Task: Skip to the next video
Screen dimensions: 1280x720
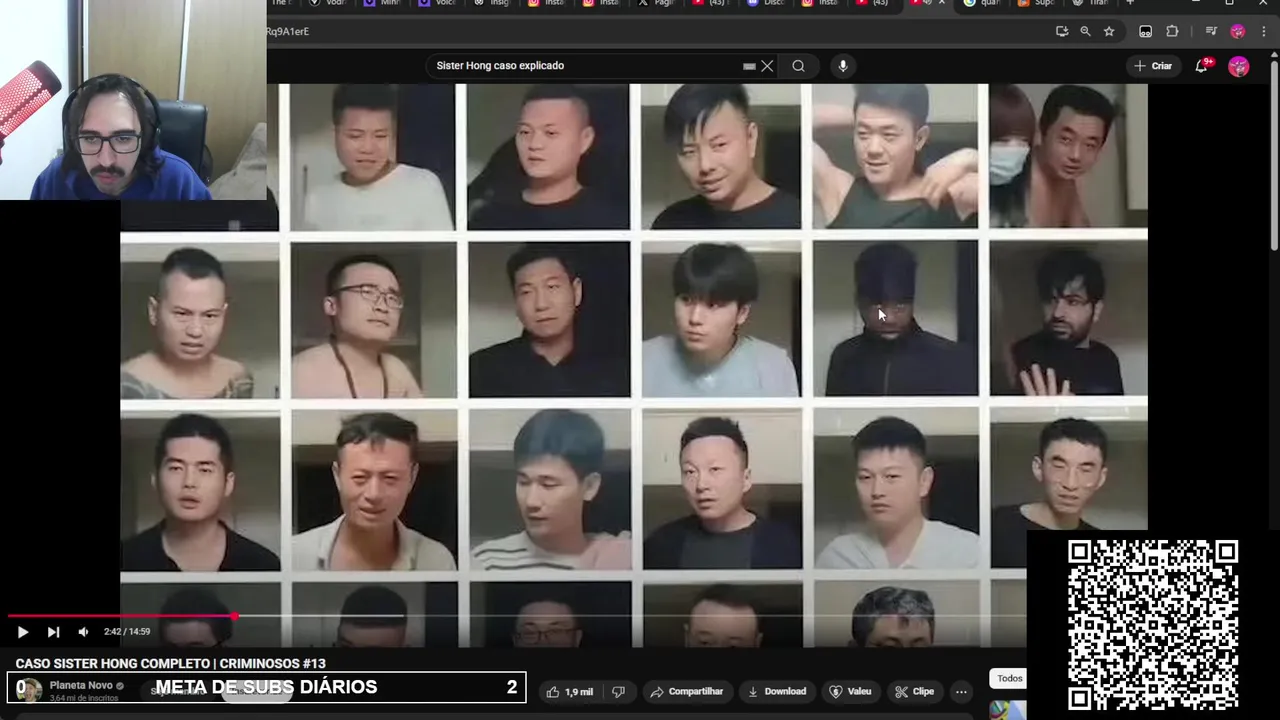Action: pyautogui.click(x=53, y=632)
